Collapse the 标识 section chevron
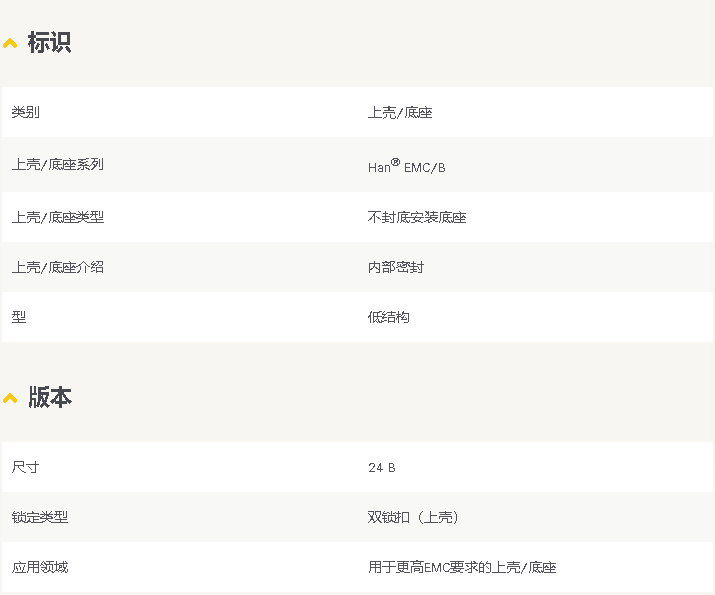This screenshot has width=715, height=595. (x=10, y=44)
